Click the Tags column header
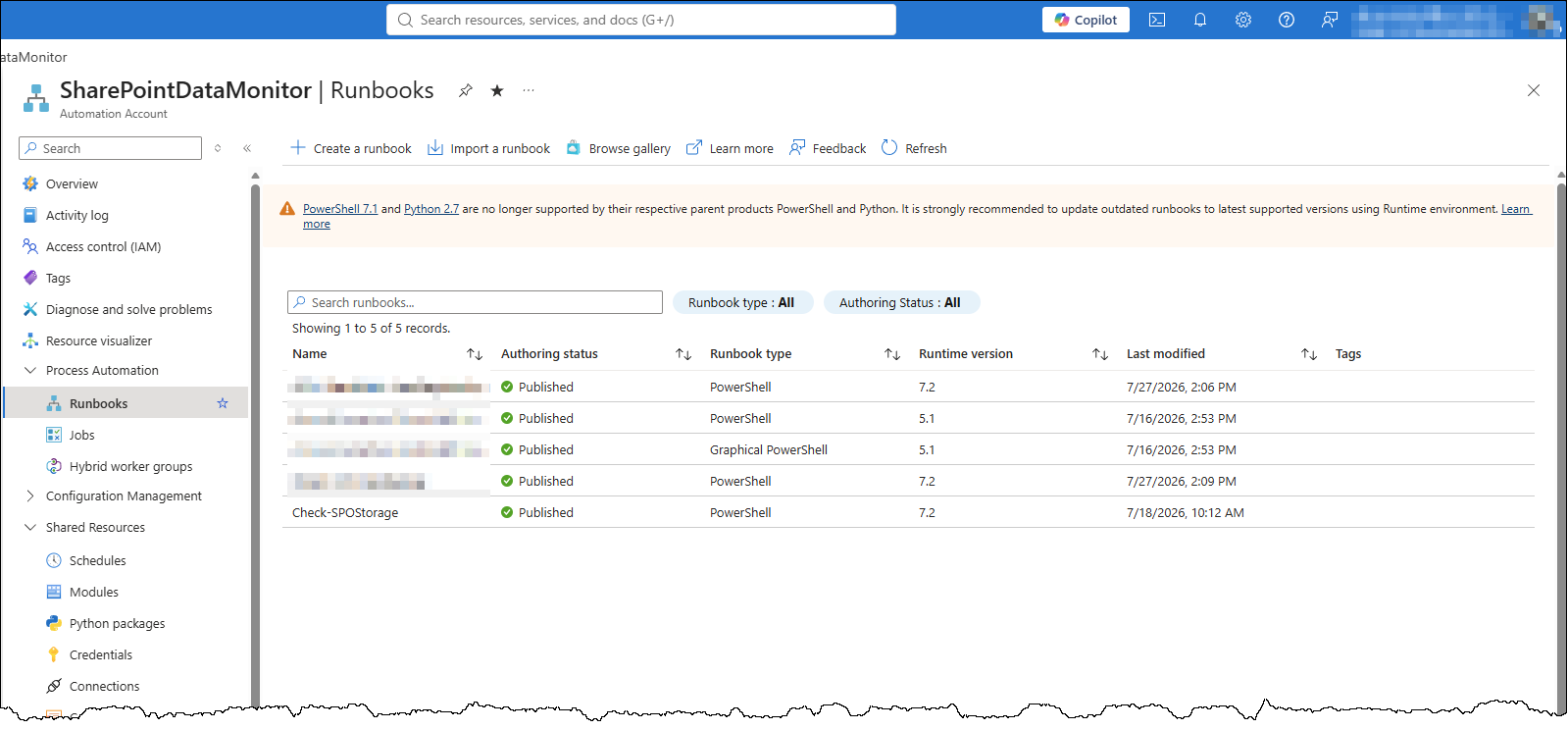This screenshot has width=1568, height=730. point(1348,354)
